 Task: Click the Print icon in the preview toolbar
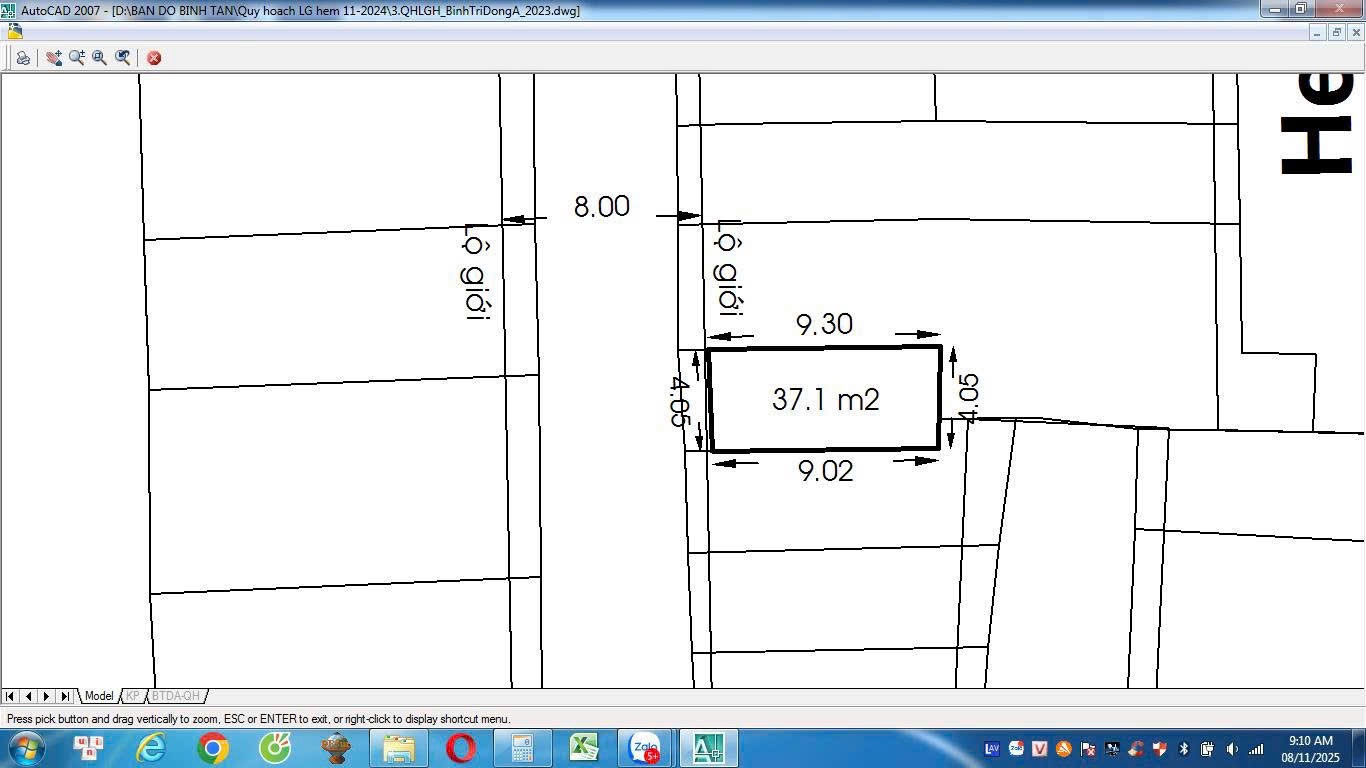click(23, 58)
